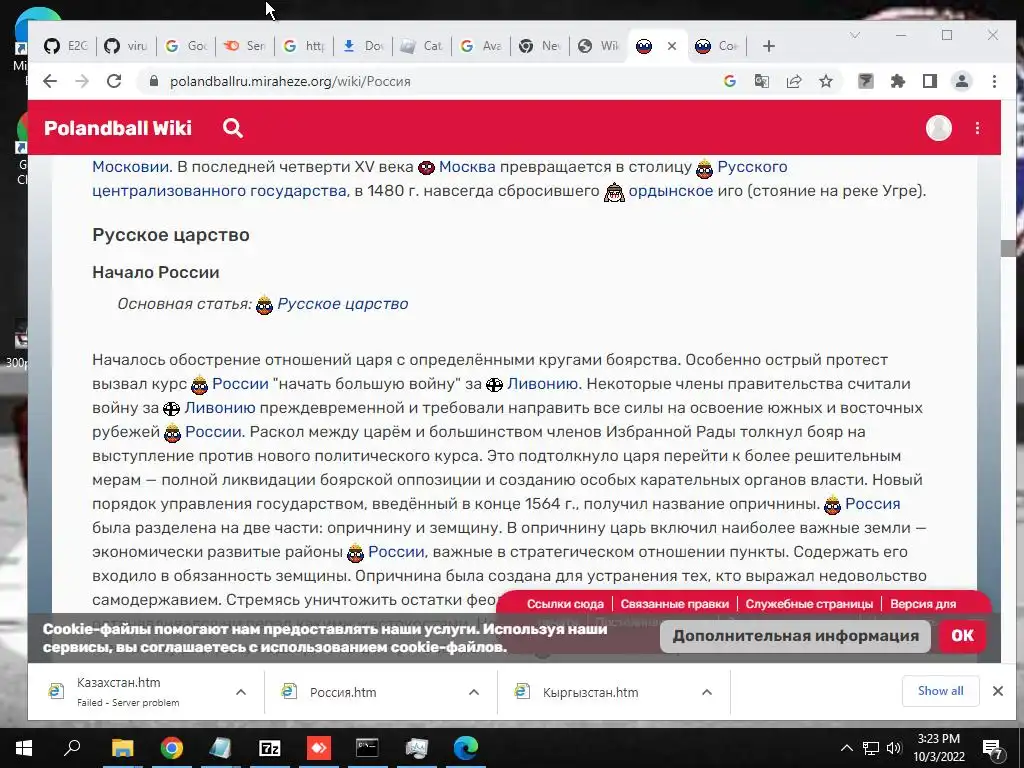Open 7-Zip from the taskbar
The height and width of the screenshot is (768, 1024).
pyautogui.click(x=269, y=748)
